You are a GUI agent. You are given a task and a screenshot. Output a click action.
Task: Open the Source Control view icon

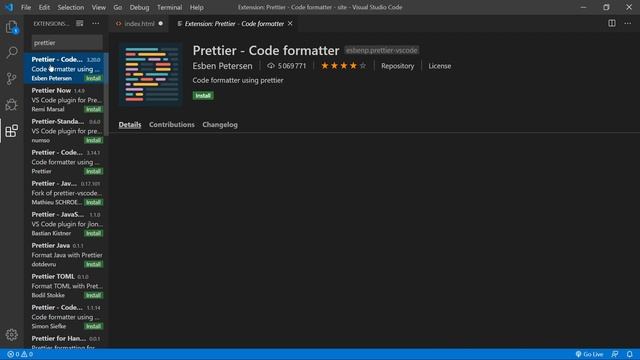click(11, 78)
